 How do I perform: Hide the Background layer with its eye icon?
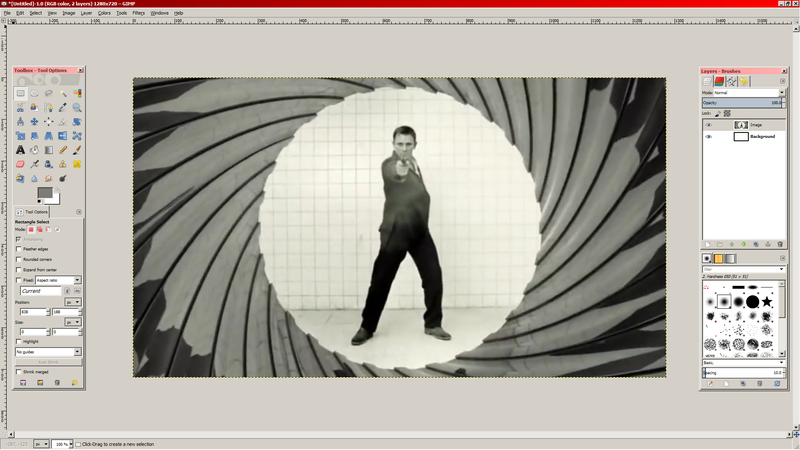coord(708,137)
